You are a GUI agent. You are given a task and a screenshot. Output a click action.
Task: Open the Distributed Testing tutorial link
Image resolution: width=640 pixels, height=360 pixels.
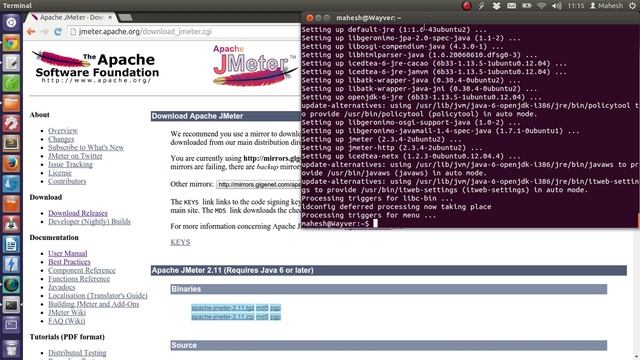coord(77,353)
